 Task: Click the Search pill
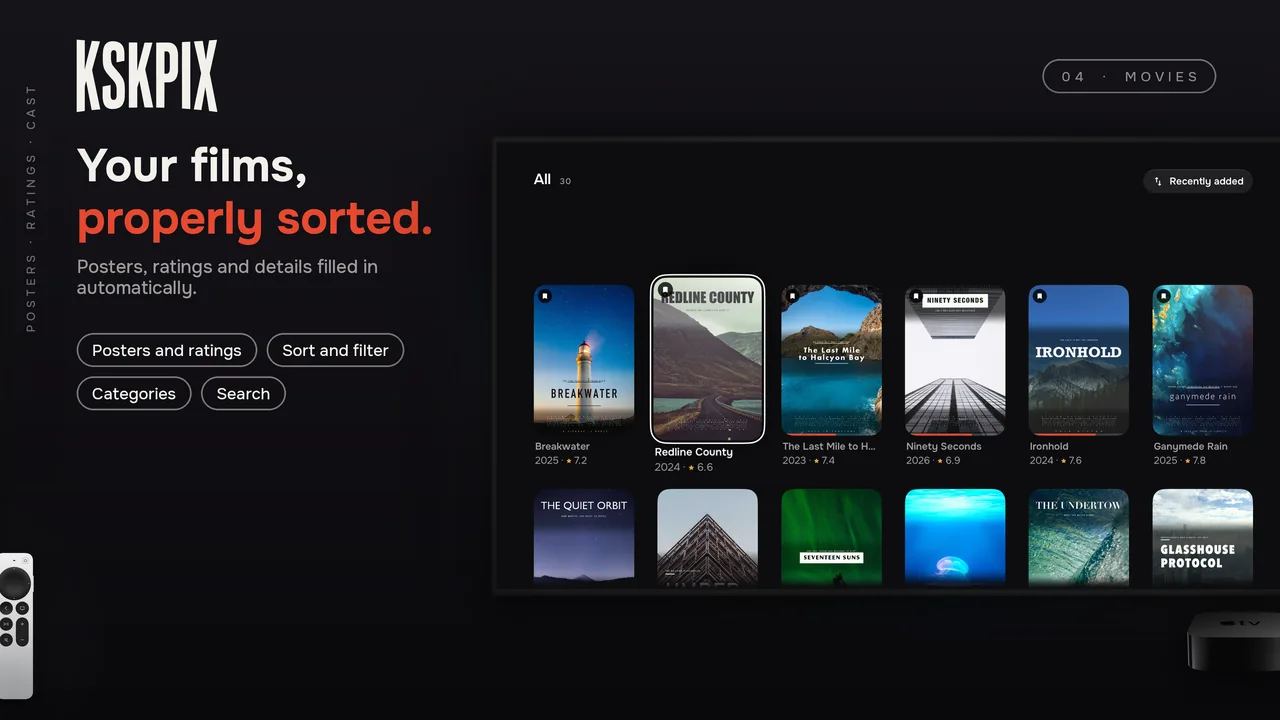(243, 393)
